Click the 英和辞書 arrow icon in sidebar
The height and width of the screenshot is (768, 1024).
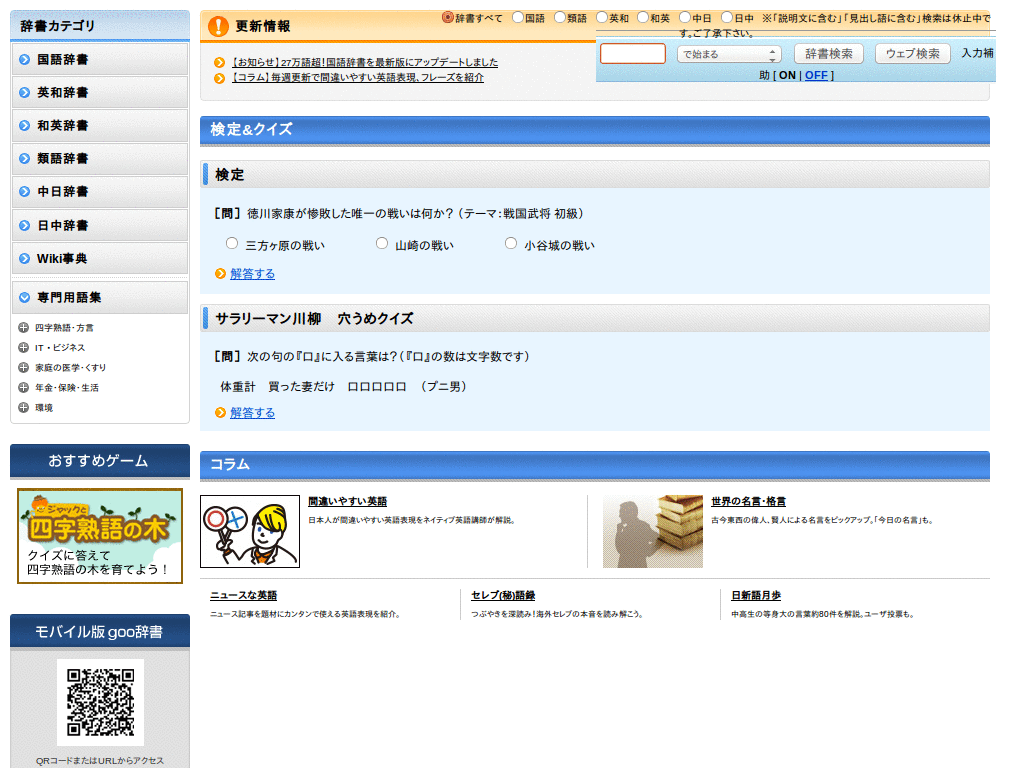coord(24,93)
